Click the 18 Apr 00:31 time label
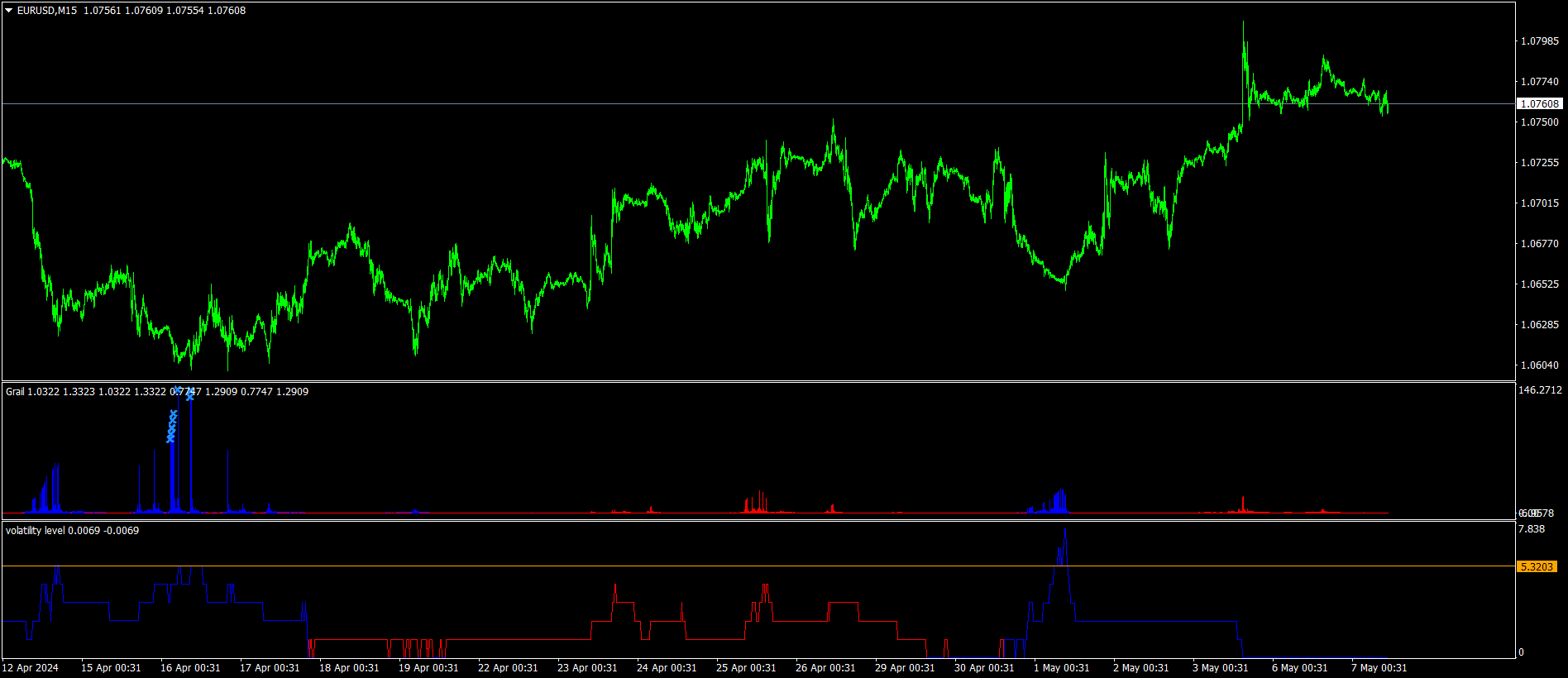Image resolution: width=1568 pixels, height=678 pixels. coord(349,668)
